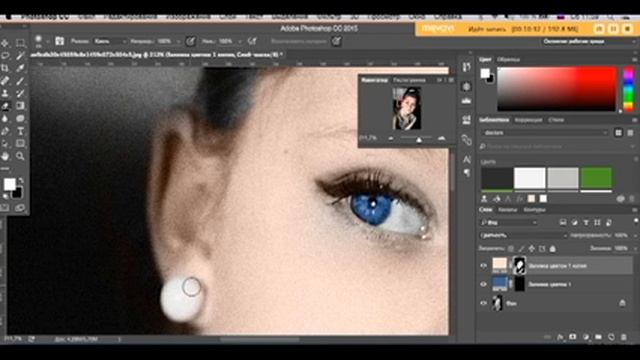Toggle lock all on selected layer
Image resolution: width=640 pixels, height=360 pixels.
click(553, 249)
